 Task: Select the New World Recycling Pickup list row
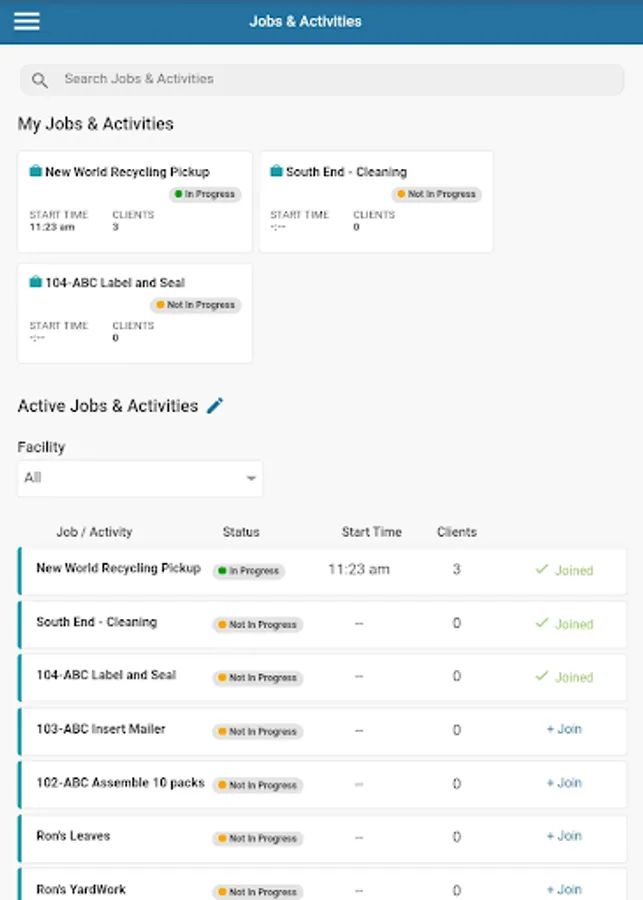(x=119, y=569)
